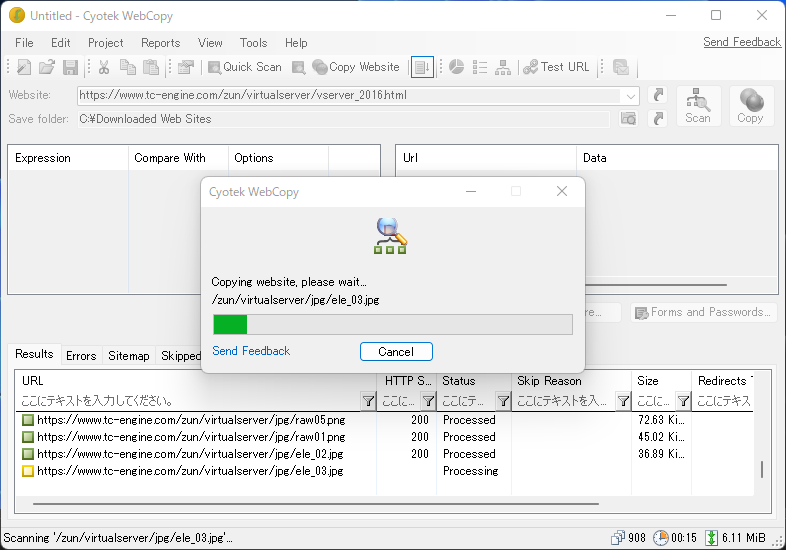Select the raw05.png result row
Viewport: 786px width, 550px height.
pyautogui.click(x=384, y=420)
